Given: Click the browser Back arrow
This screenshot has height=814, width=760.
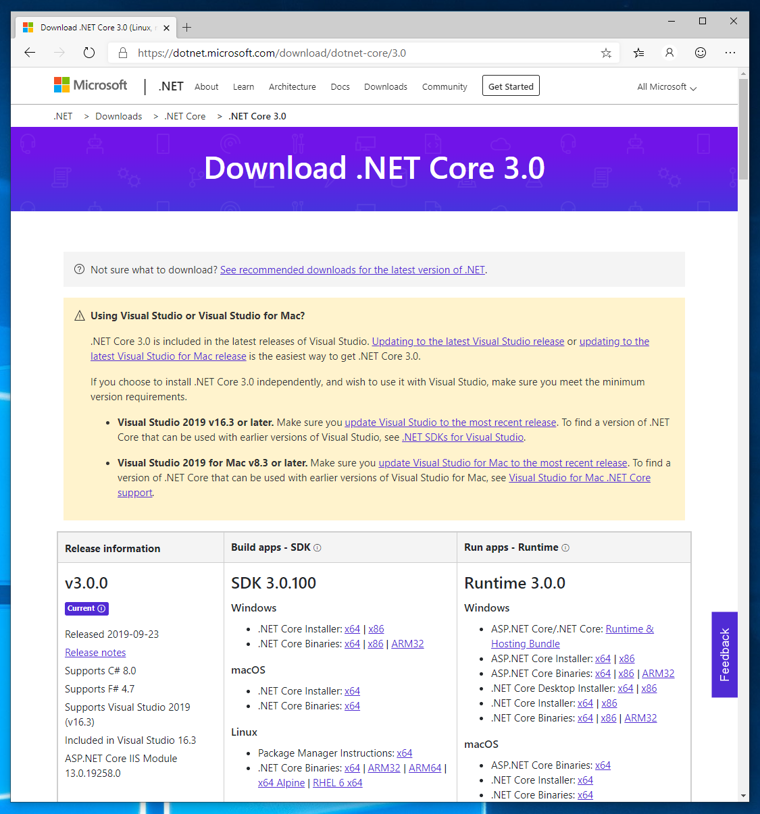Looking at the screenshot, I should 30,52.
